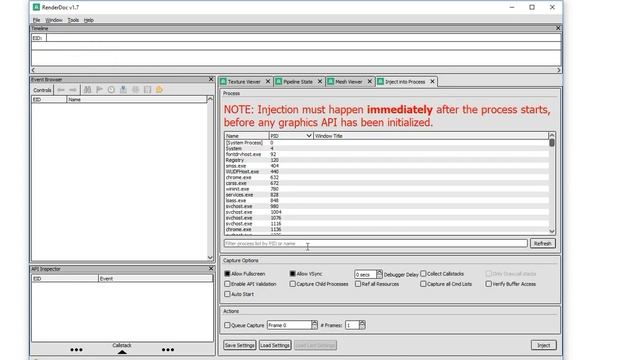Open the Window menu

pos(54,20)
